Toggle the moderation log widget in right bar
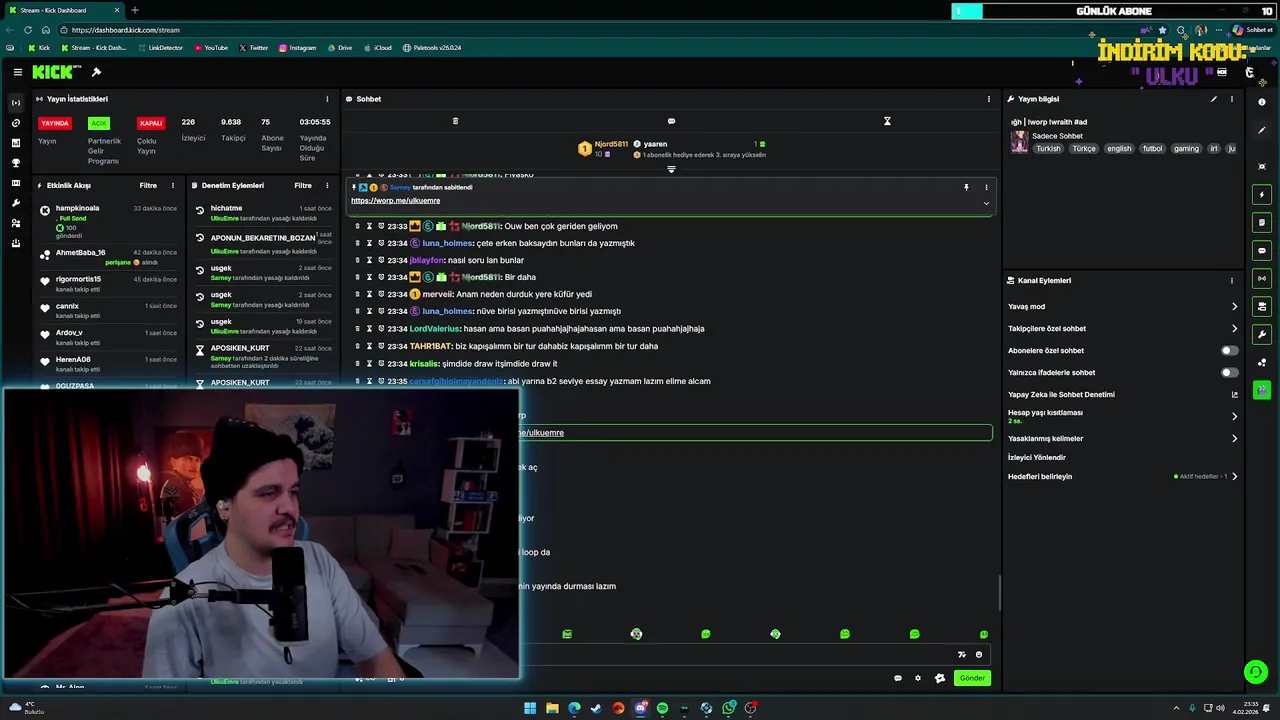This screenshot has width=1280, height=720. coord(1262,222)
